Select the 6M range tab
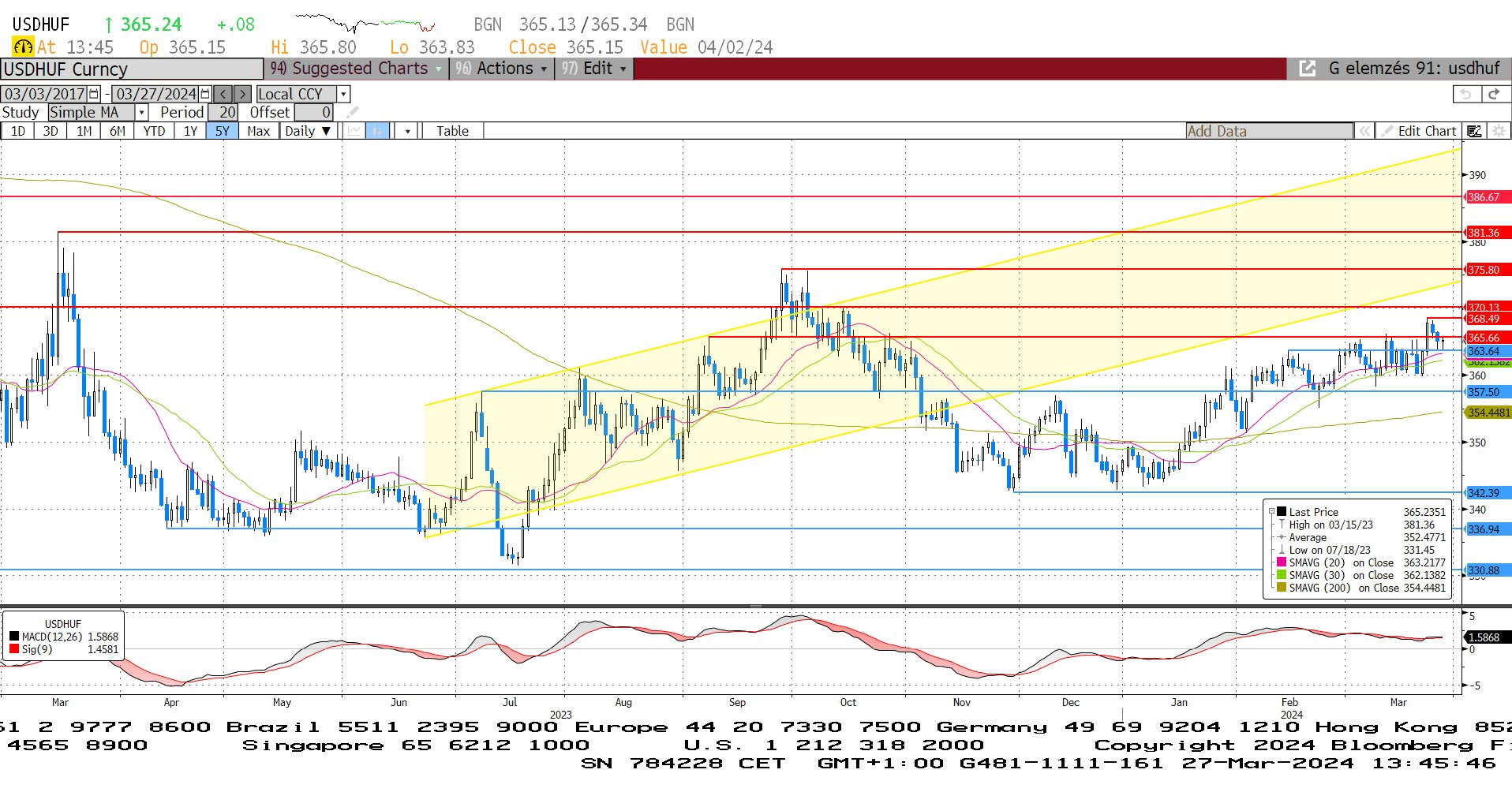 tap(117, 131)
